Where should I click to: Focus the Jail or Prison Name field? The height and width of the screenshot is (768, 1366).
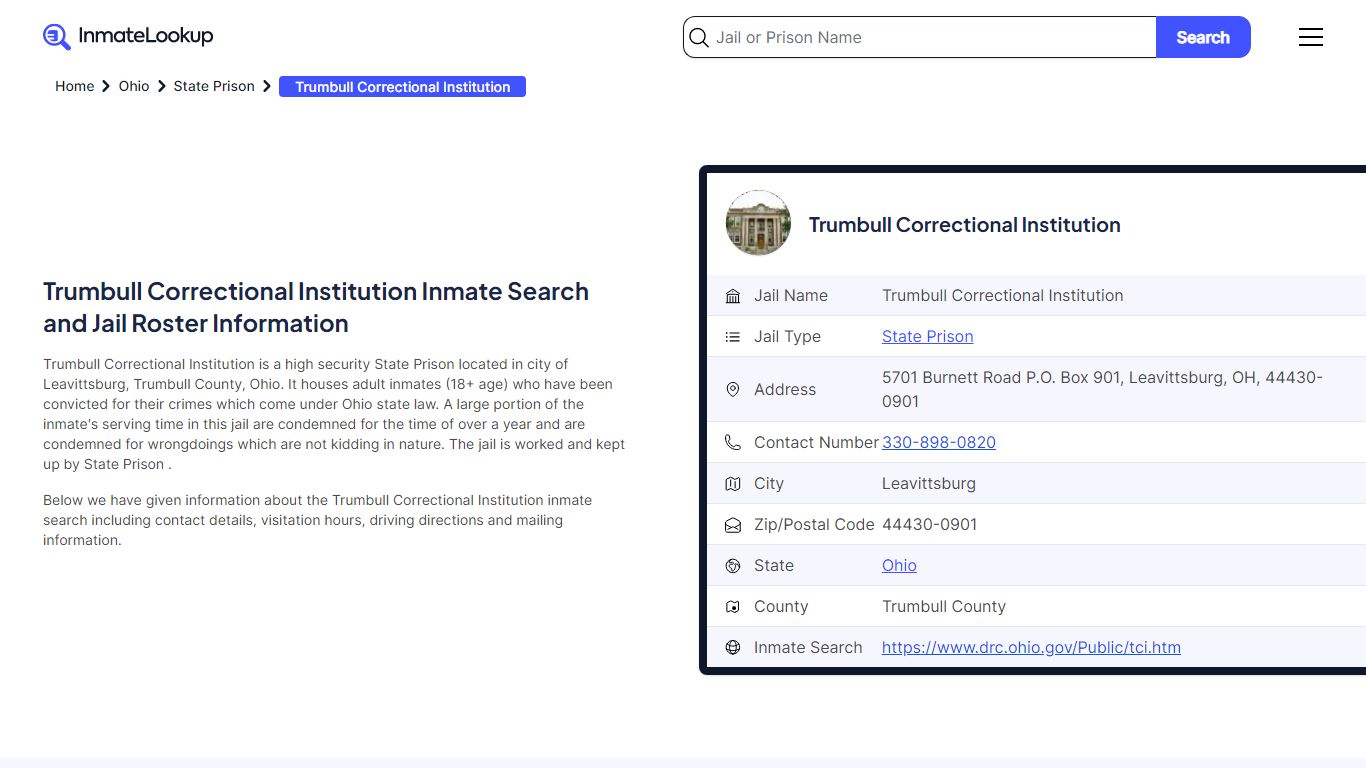(920, 37)
